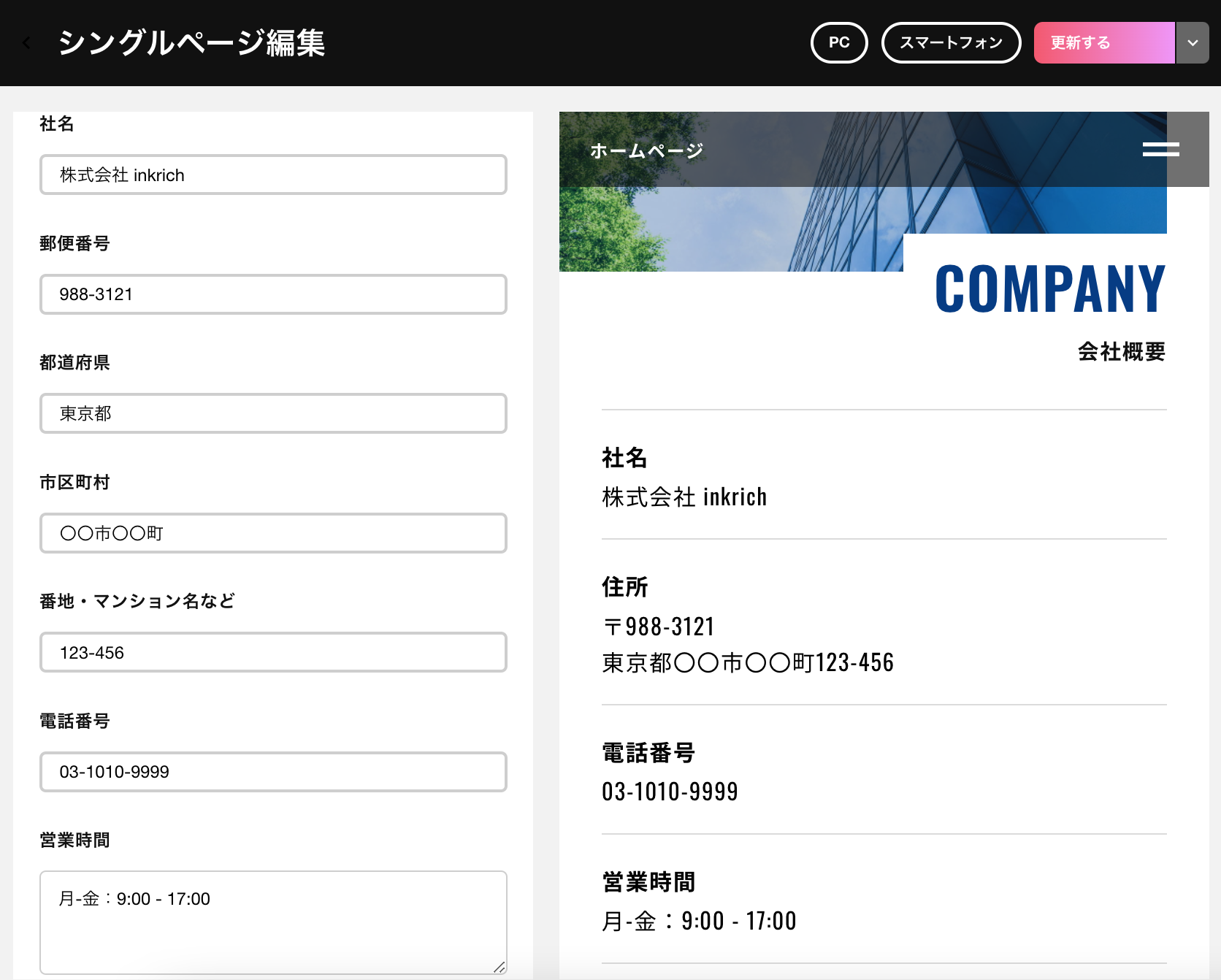This screenshot has height=980, width=1221.
Task: Focus the 市区町村 field showing 〇〇市〇〇町
Action: pos(273,533)
